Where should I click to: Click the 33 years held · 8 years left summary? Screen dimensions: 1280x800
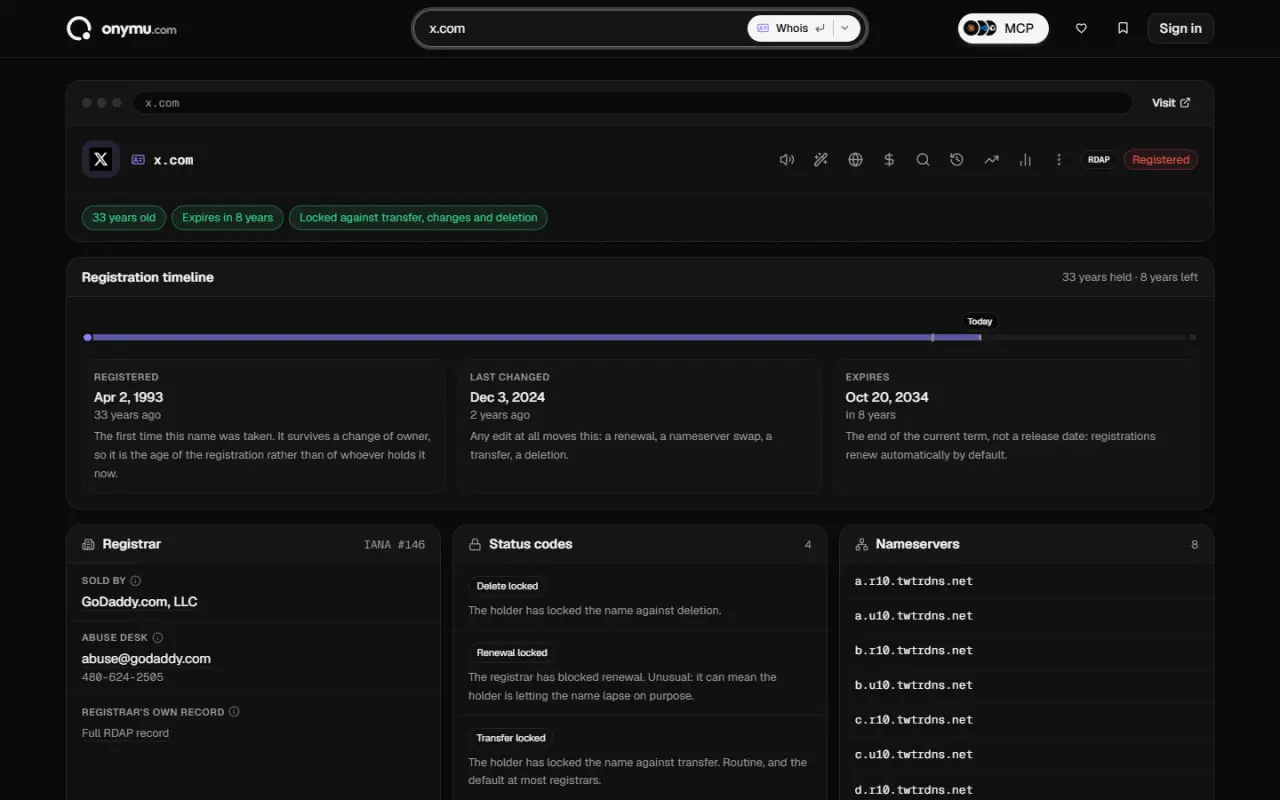pyautogui.click(x=1130, y=277)
